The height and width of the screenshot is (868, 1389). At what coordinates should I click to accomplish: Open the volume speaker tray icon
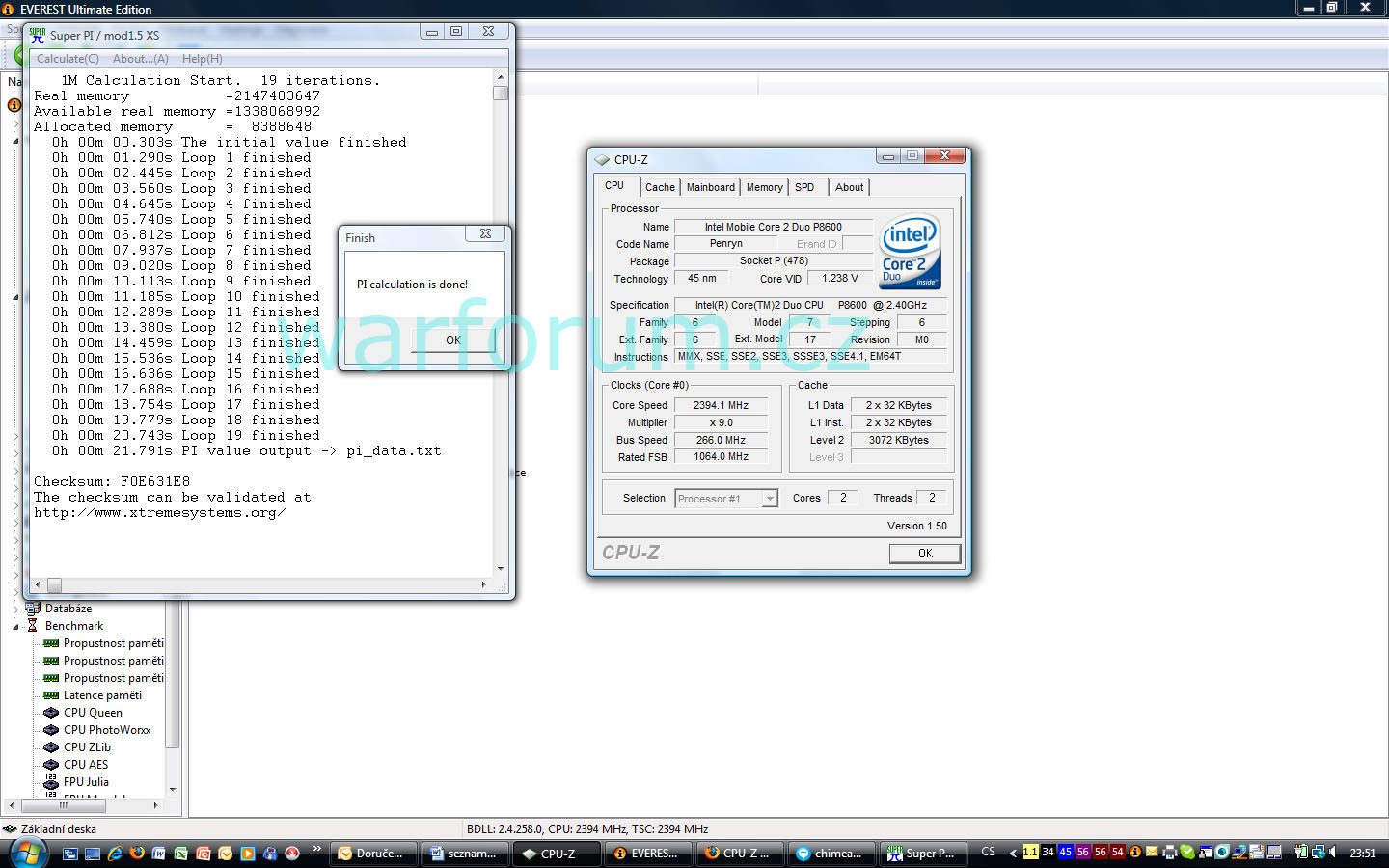1332,853
